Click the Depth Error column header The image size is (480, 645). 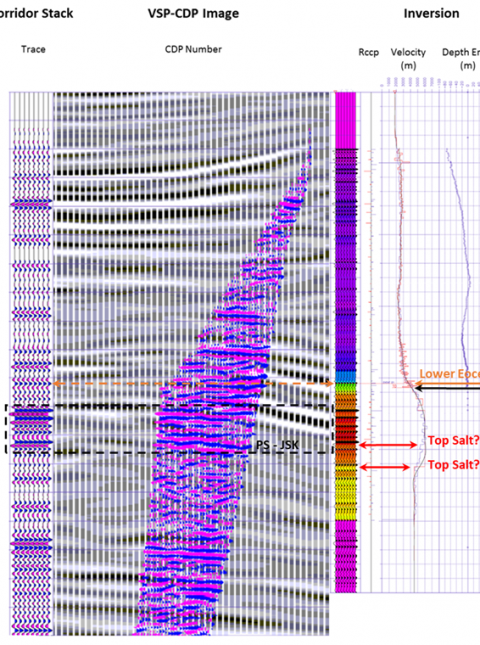[x=461, y=59]
